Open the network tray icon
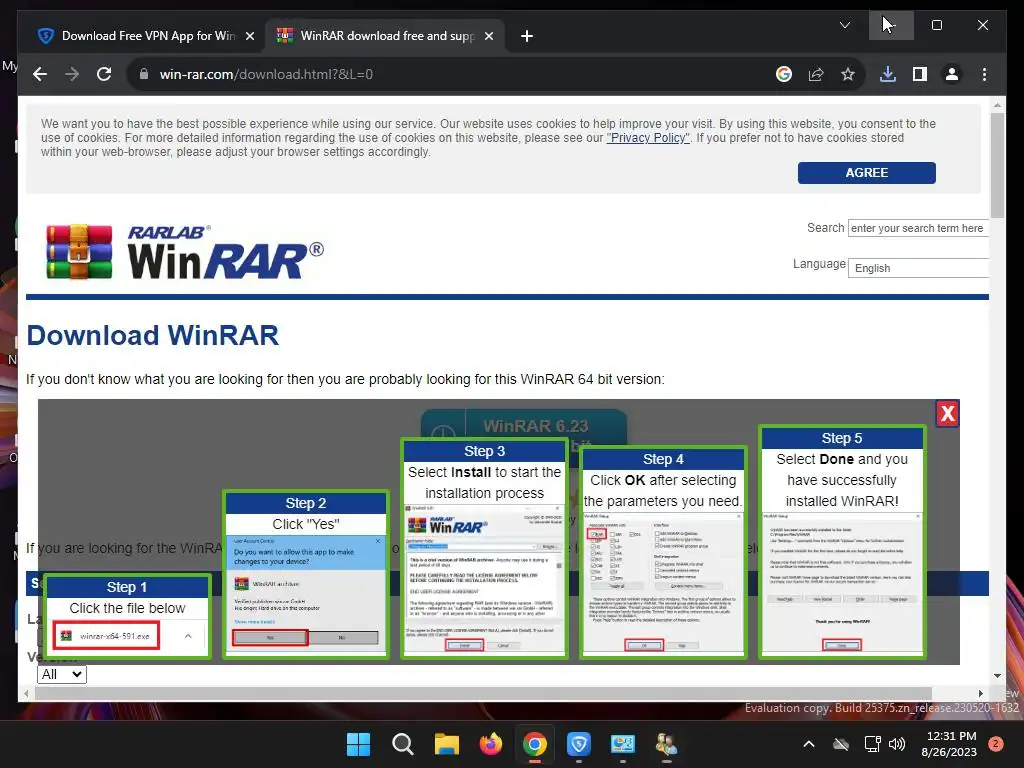 [872, 744]
